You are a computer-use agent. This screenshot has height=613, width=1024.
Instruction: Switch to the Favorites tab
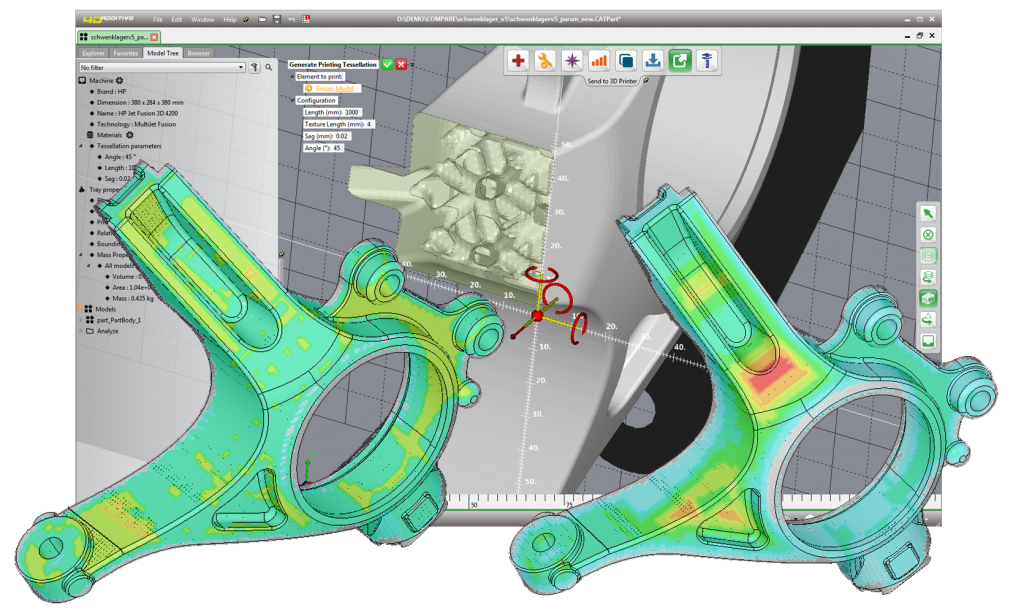[x=125, y=54]
